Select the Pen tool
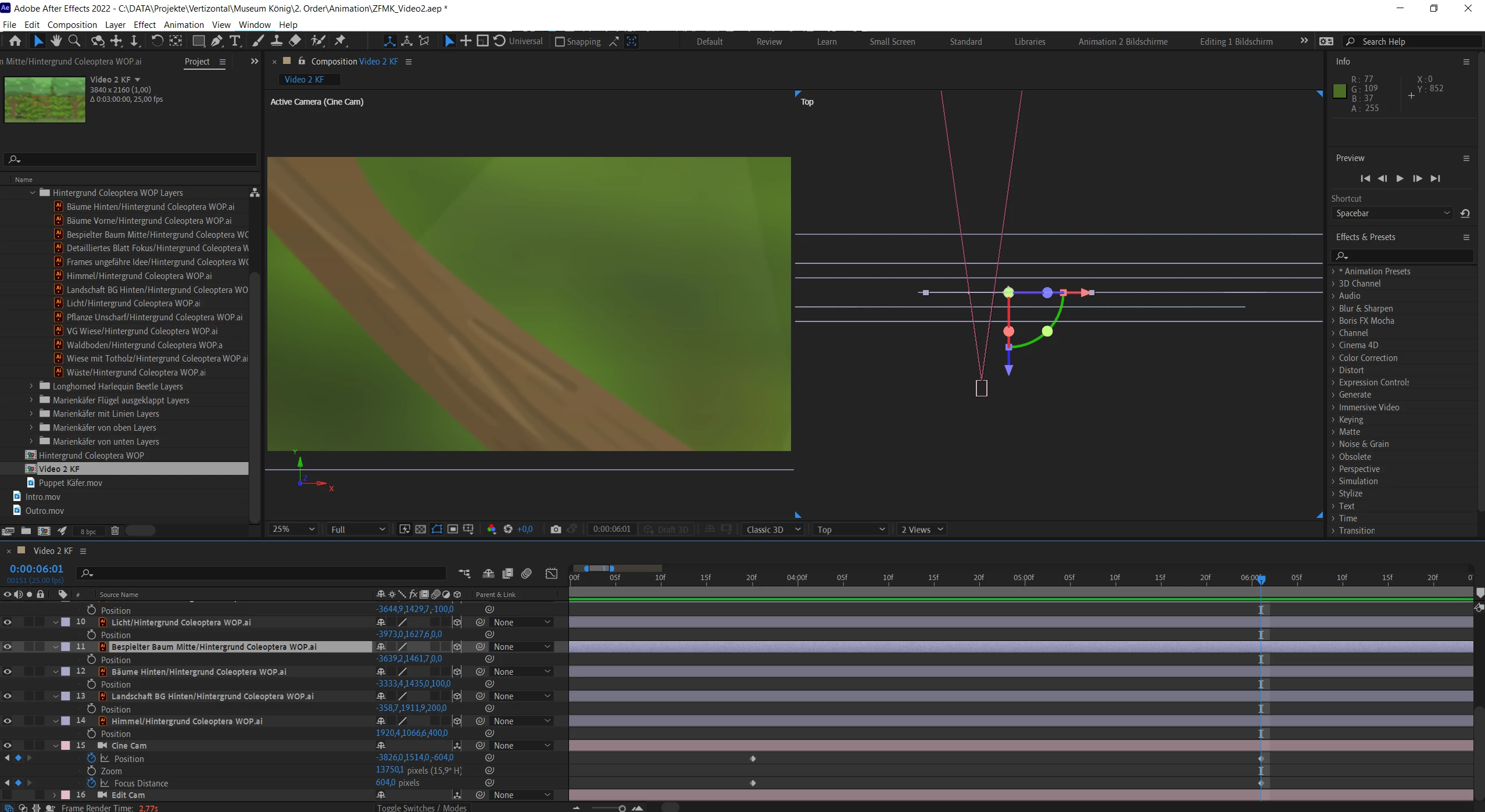Viewport: 1485px width, 812px height. [217, 41]
